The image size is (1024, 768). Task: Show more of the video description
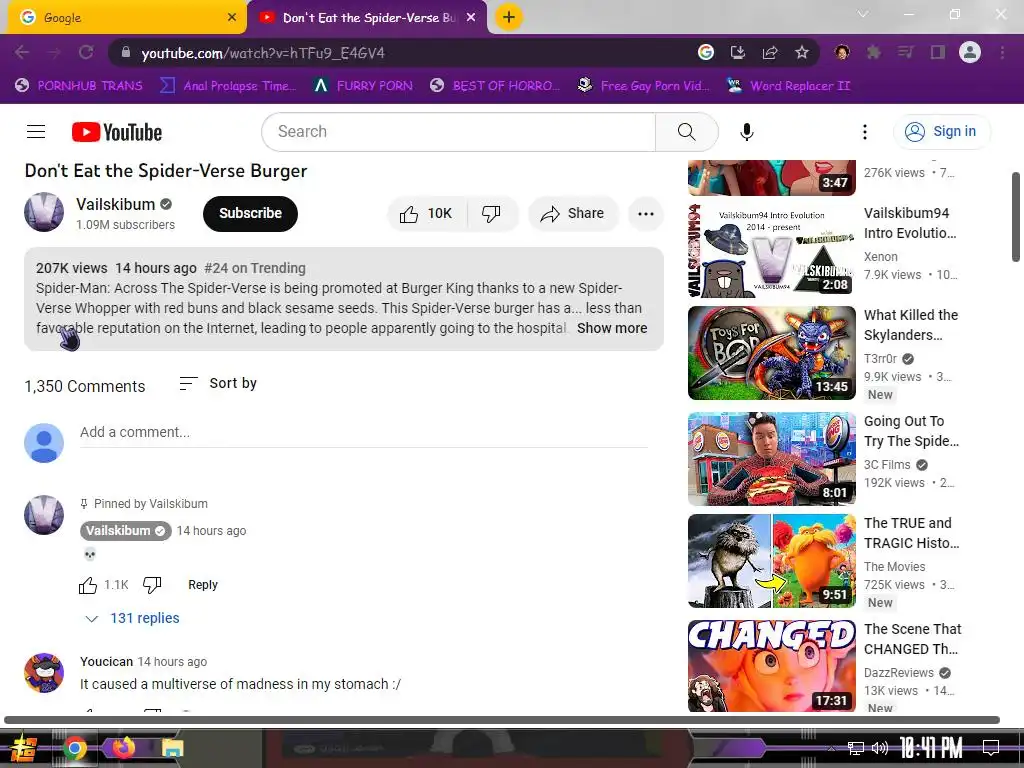pos(612,328)
